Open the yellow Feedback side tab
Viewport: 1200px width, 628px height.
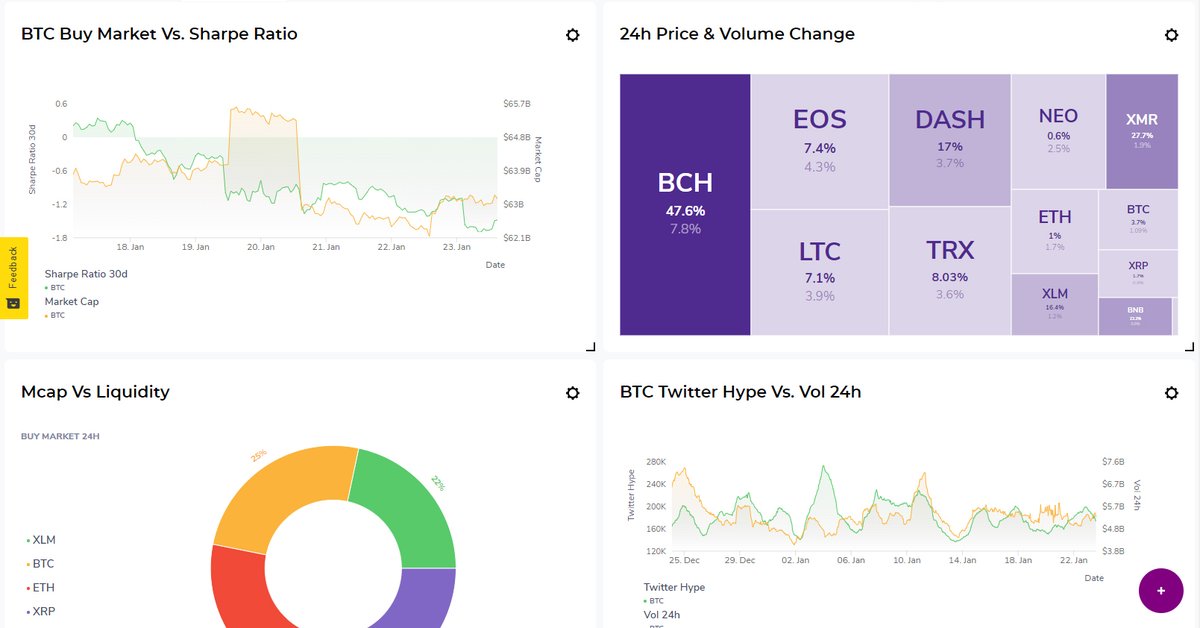point(13,278)
